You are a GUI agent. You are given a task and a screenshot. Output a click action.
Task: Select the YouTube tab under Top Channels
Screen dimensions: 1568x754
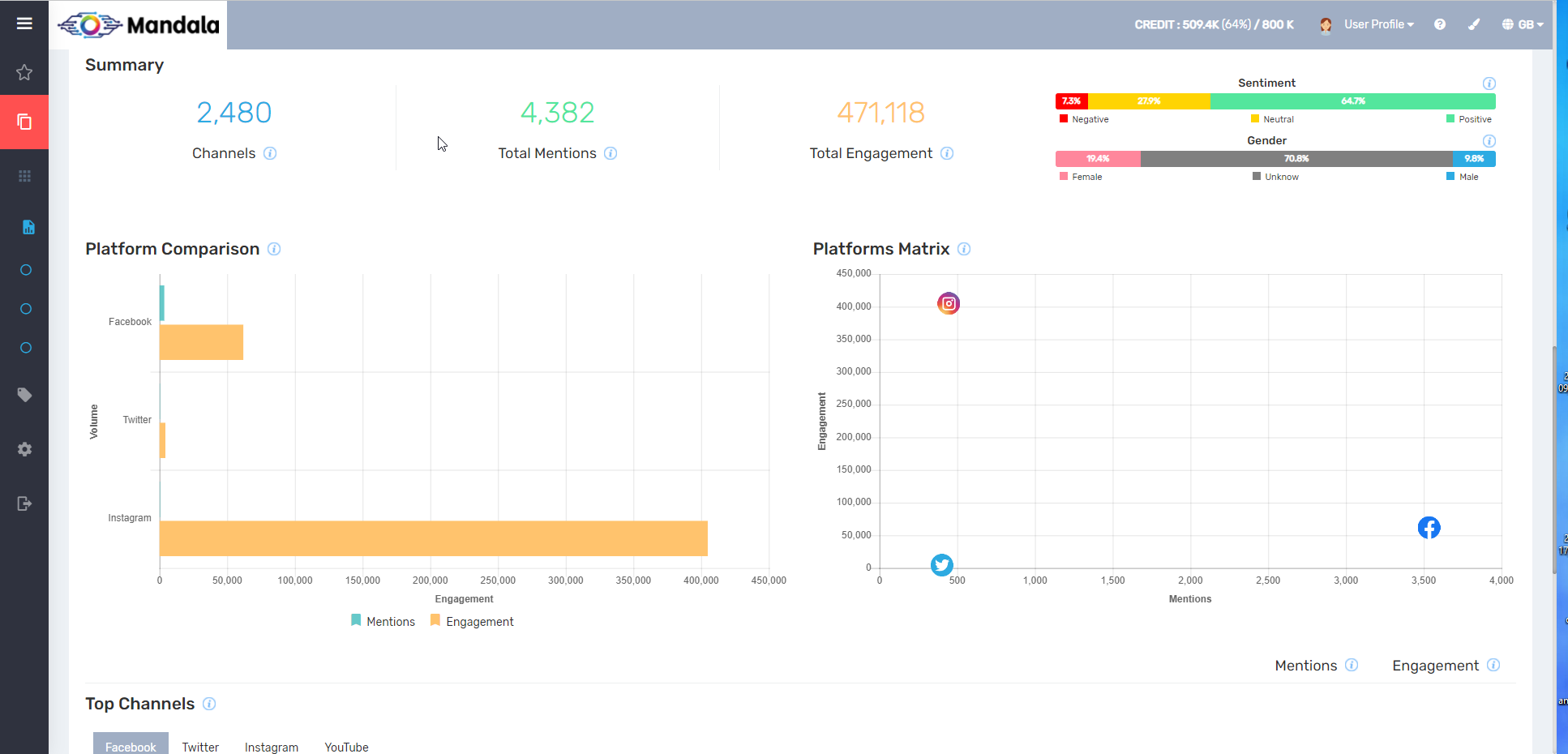(x=346, y=747)
